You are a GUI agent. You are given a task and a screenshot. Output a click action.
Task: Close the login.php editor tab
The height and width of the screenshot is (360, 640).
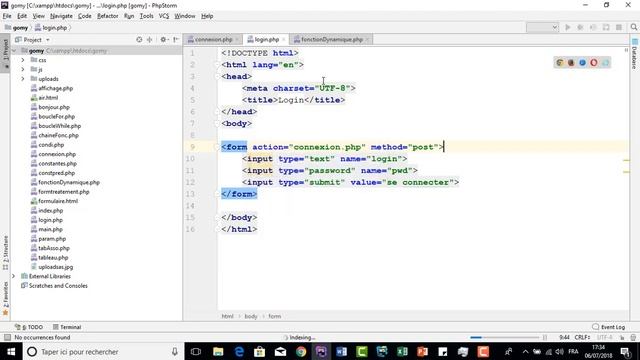[x=284, y=40]
